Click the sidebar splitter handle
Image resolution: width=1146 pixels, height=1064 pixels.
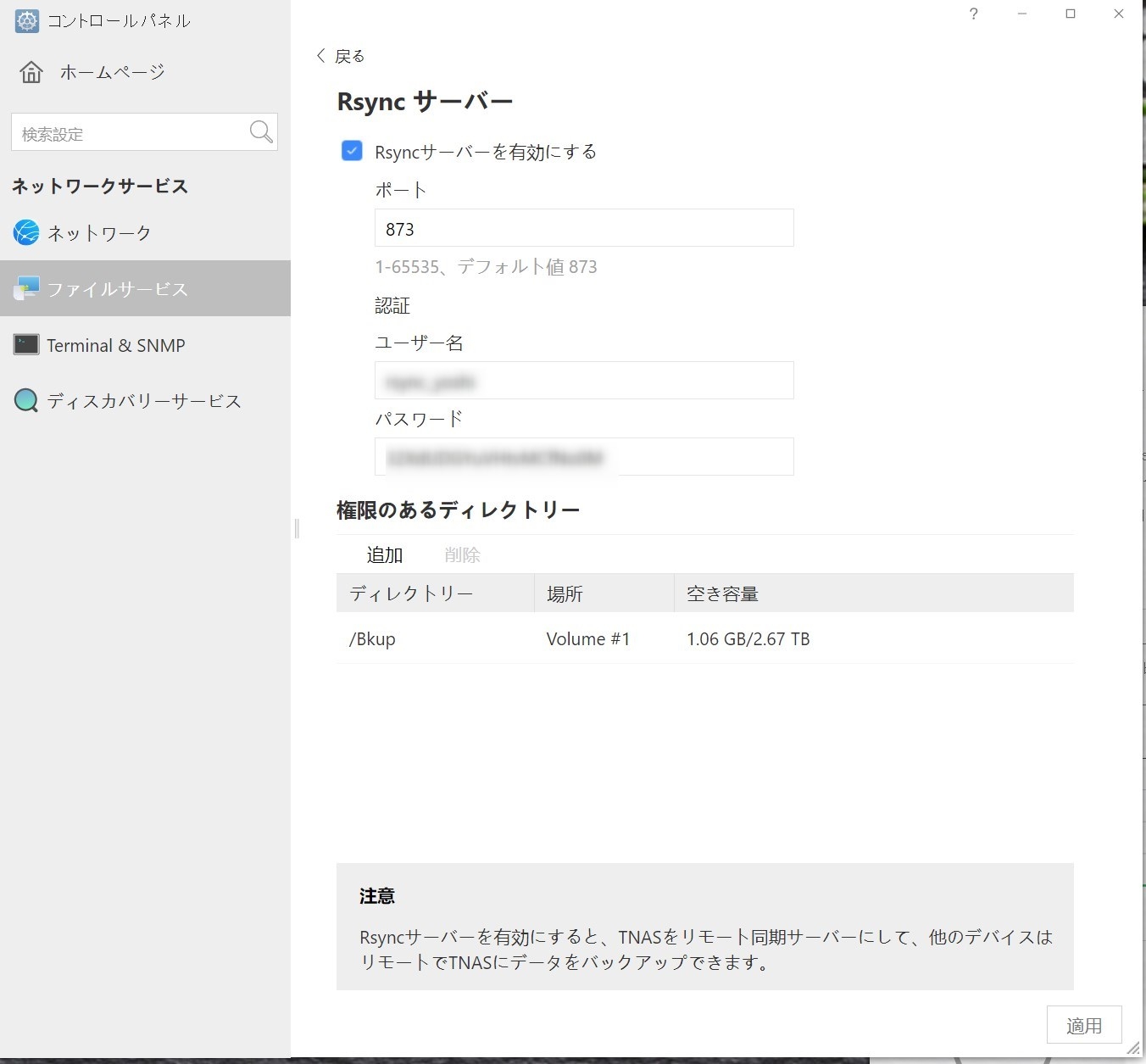click(x=297, y=528)
